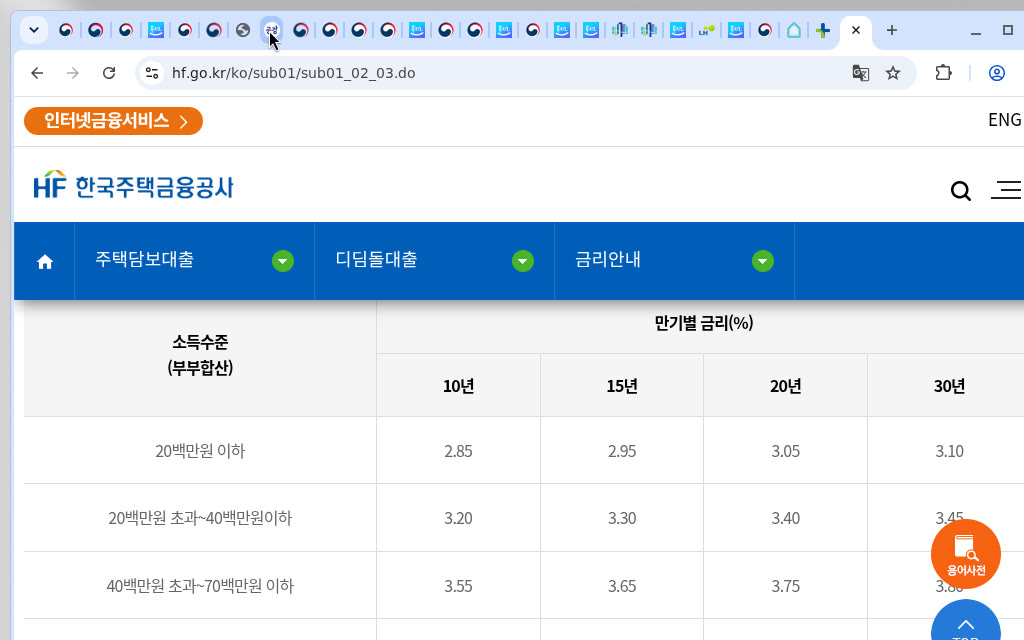Select the 20백만원 이하 row label
This screenshot has width=1024, height=640.
(200, 451)
